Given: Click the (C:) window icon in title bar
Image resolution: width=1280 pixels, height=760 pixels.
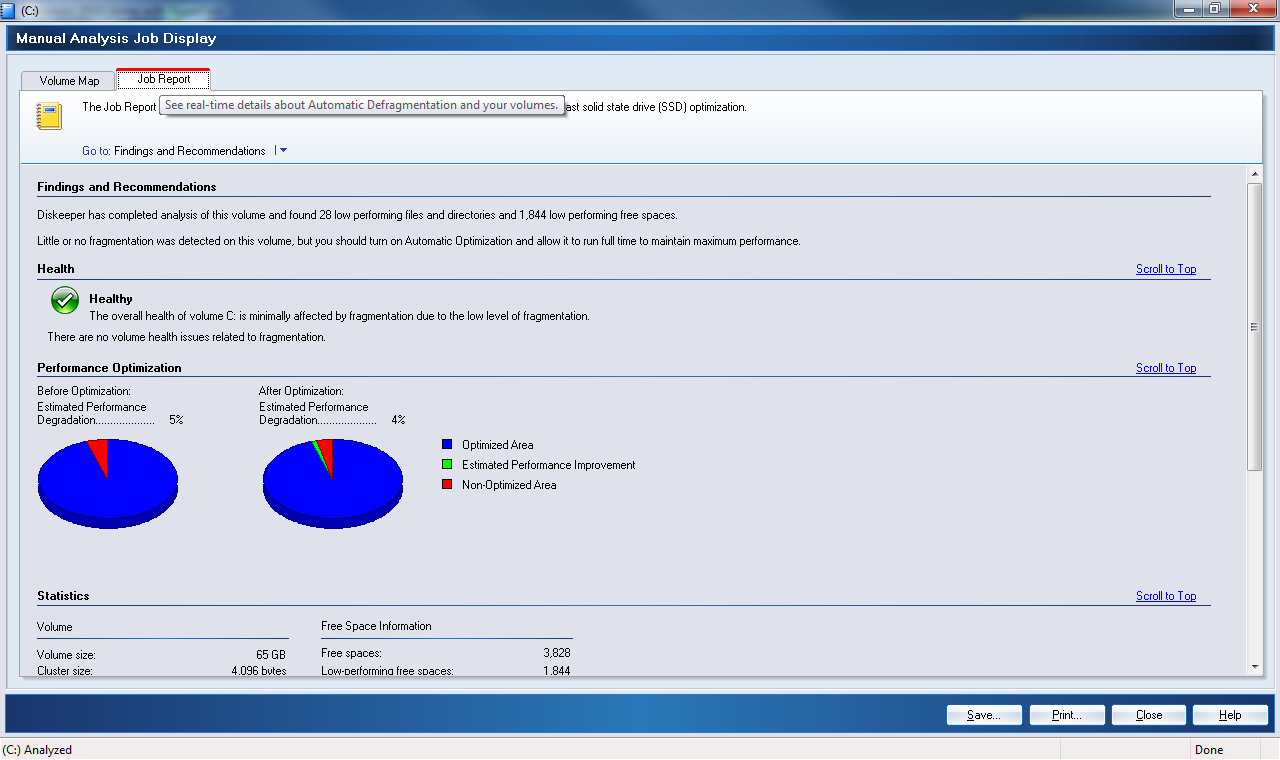Looking at the screenshot, I should click(x=8, y=9).
